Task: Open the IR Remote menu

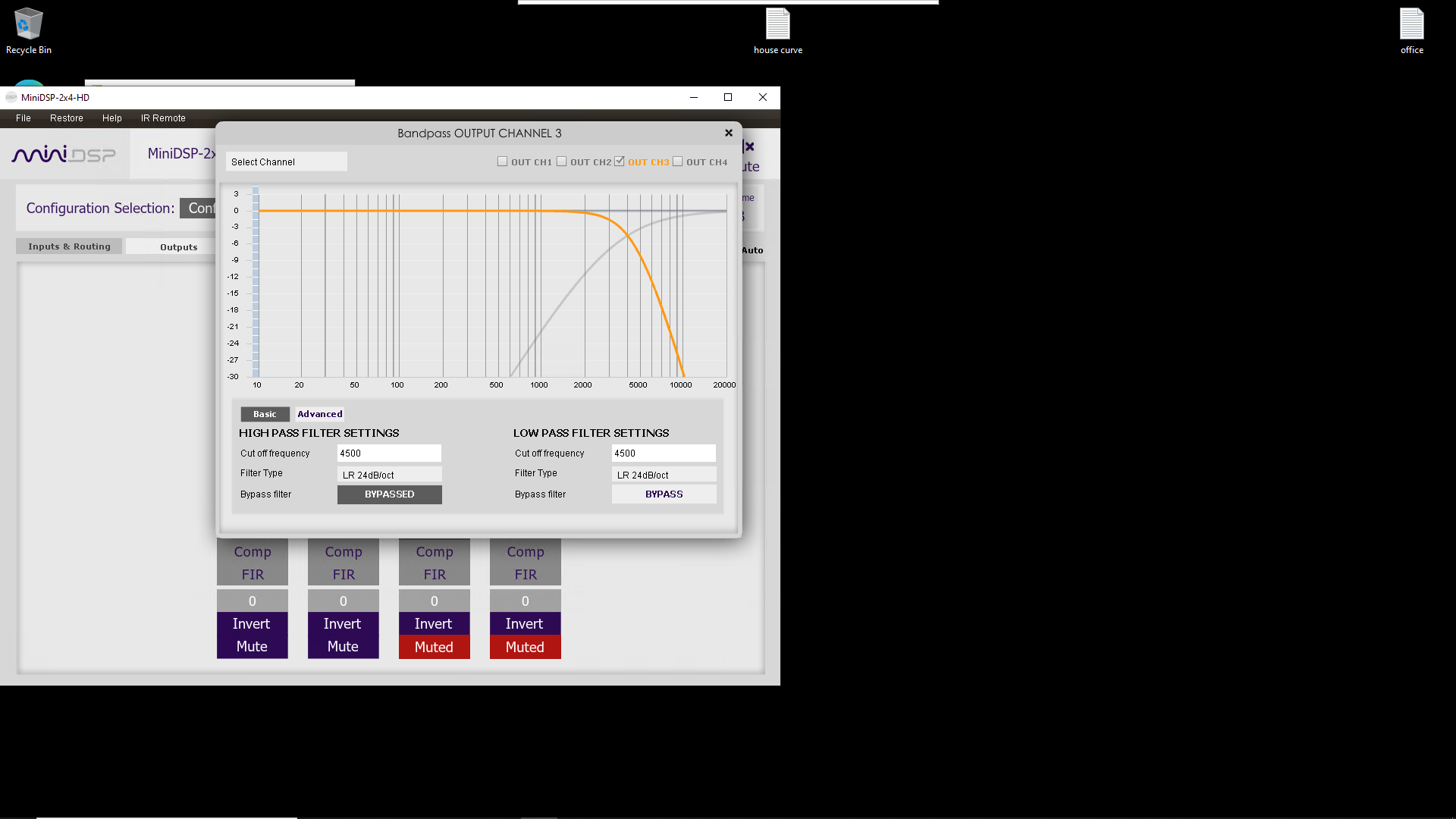Action: point(163,118)
